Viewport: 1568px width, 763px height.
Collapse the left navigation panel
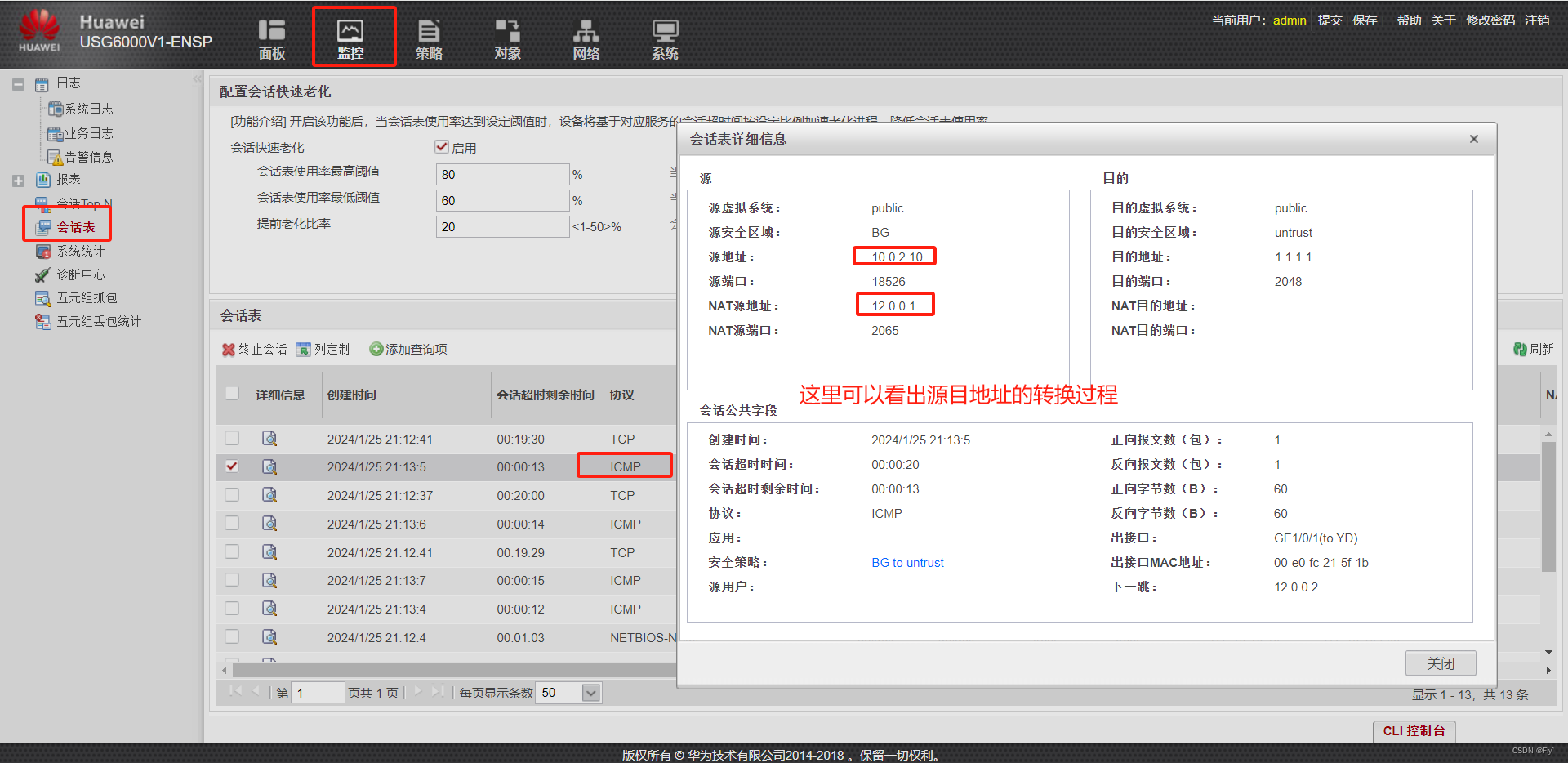(x=197, y=79)
